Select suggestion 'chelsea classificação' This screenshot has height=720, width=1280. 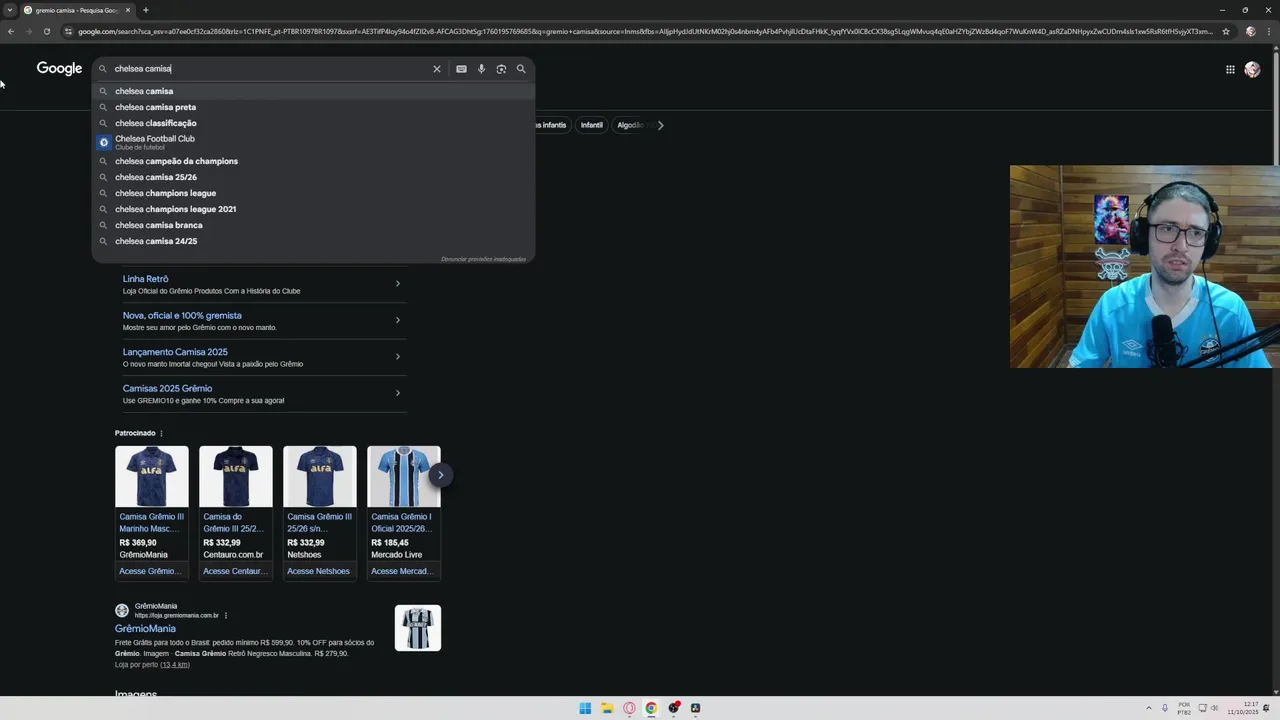[x=313, y=123]
